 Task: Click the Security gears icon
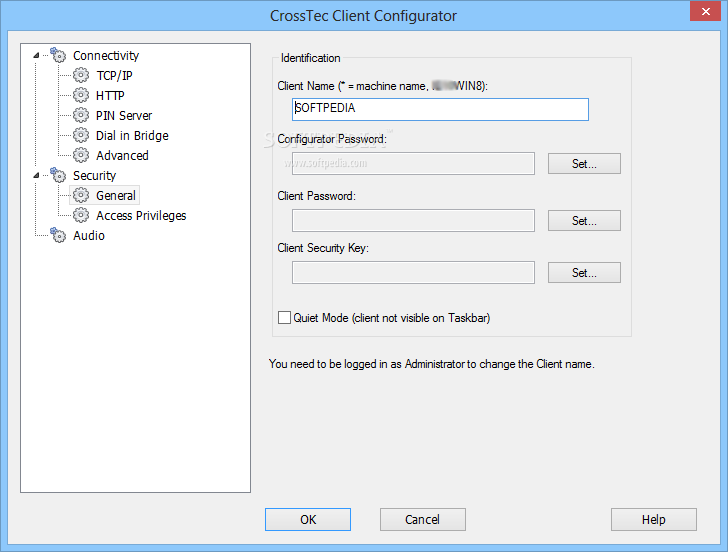coord(58,175)
